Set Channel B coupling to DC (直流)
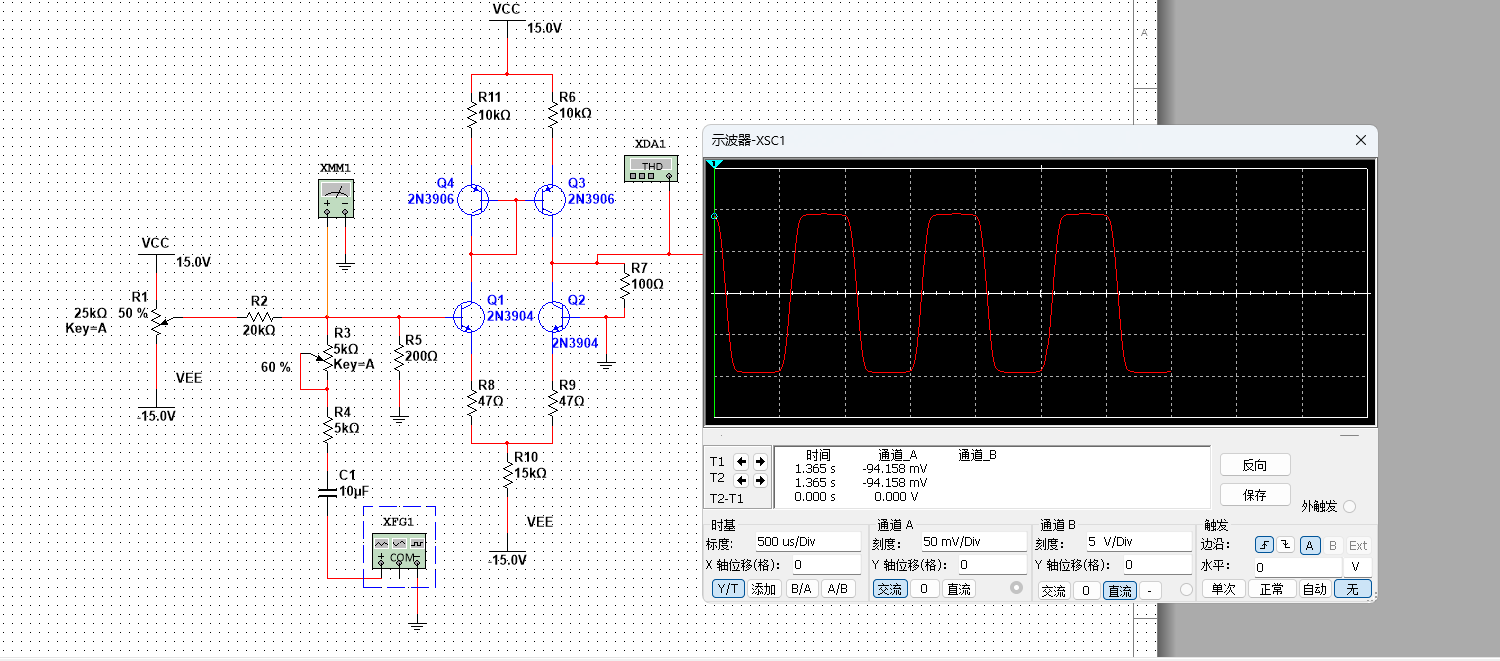 (1120, 591)
